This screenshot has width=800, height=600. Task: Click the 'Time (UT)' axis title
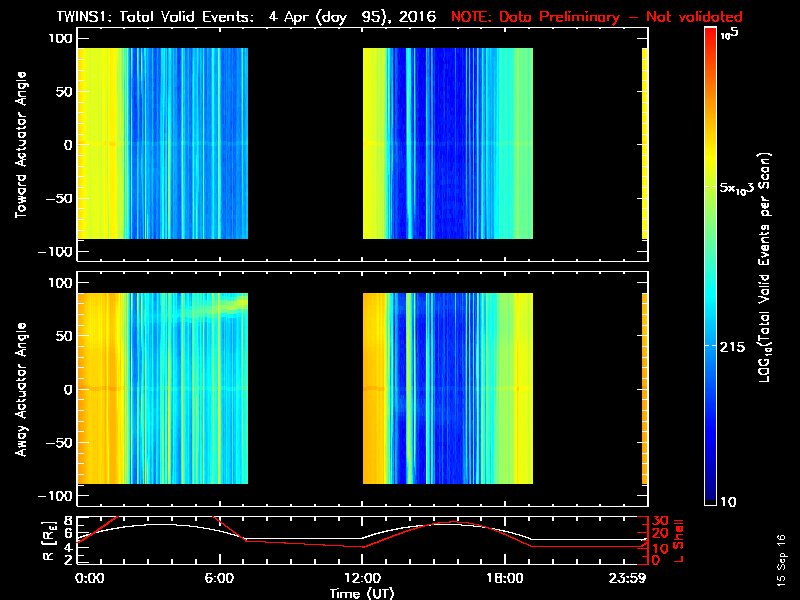pos(362,593)
